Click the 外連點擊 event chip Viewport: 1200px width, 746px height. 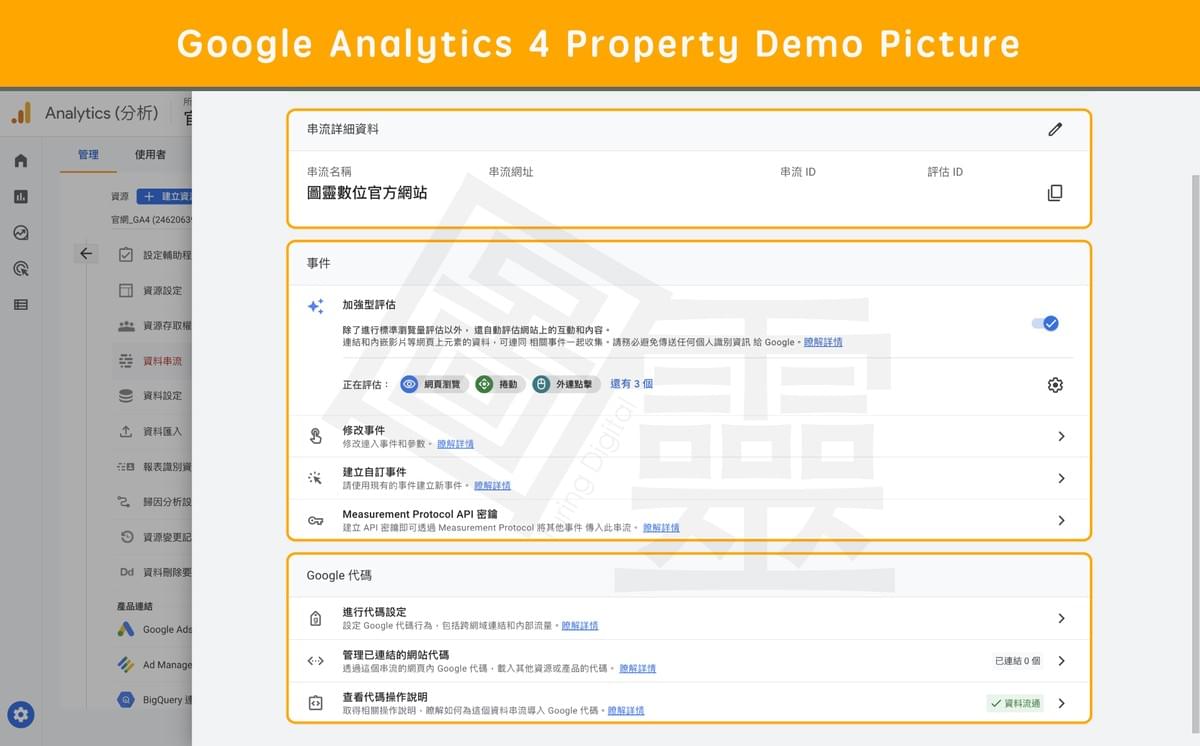coord(566,384)
